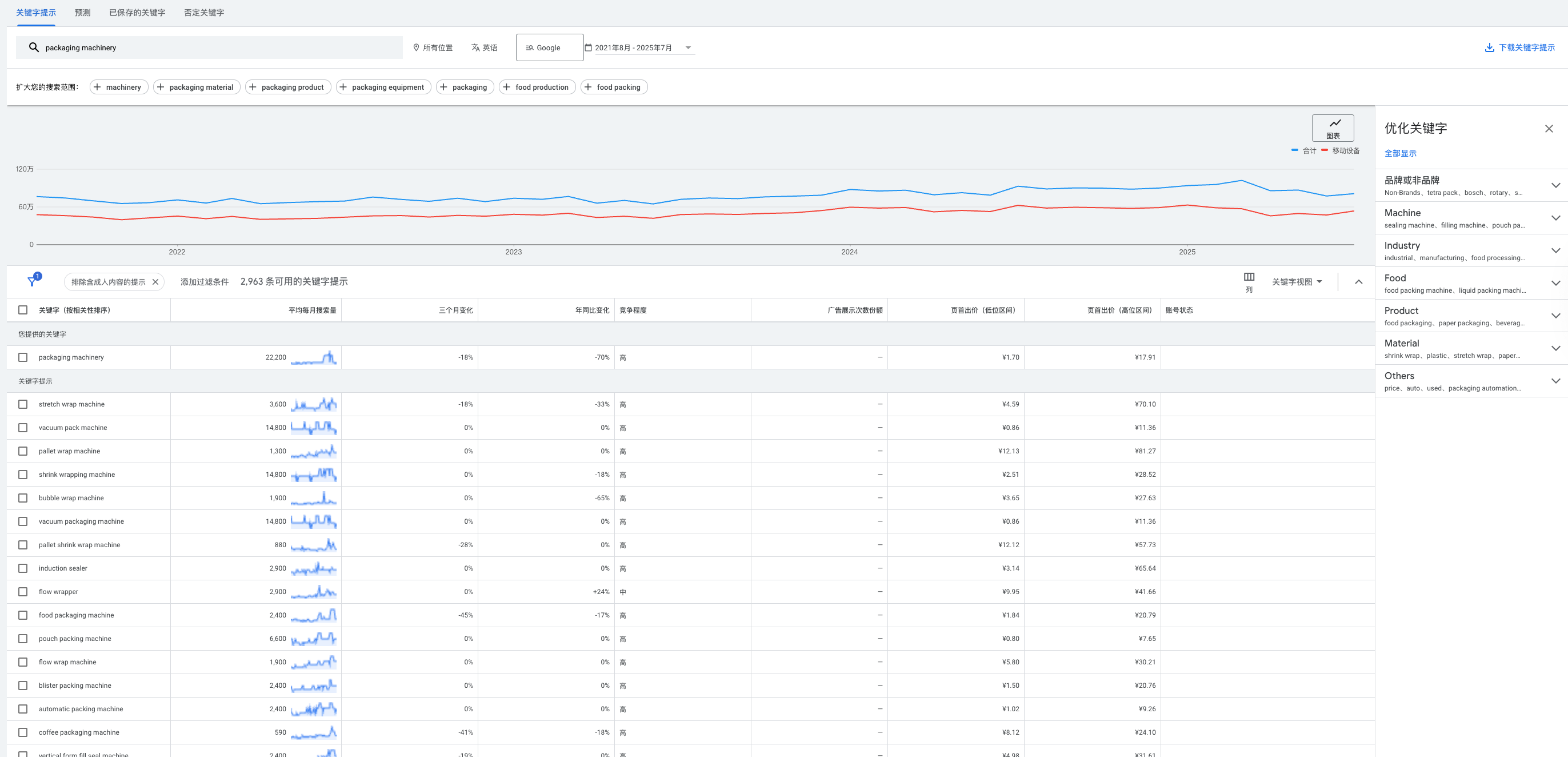
Task: Sort by 竞争程度 column header
Action: tap(633, 310)
